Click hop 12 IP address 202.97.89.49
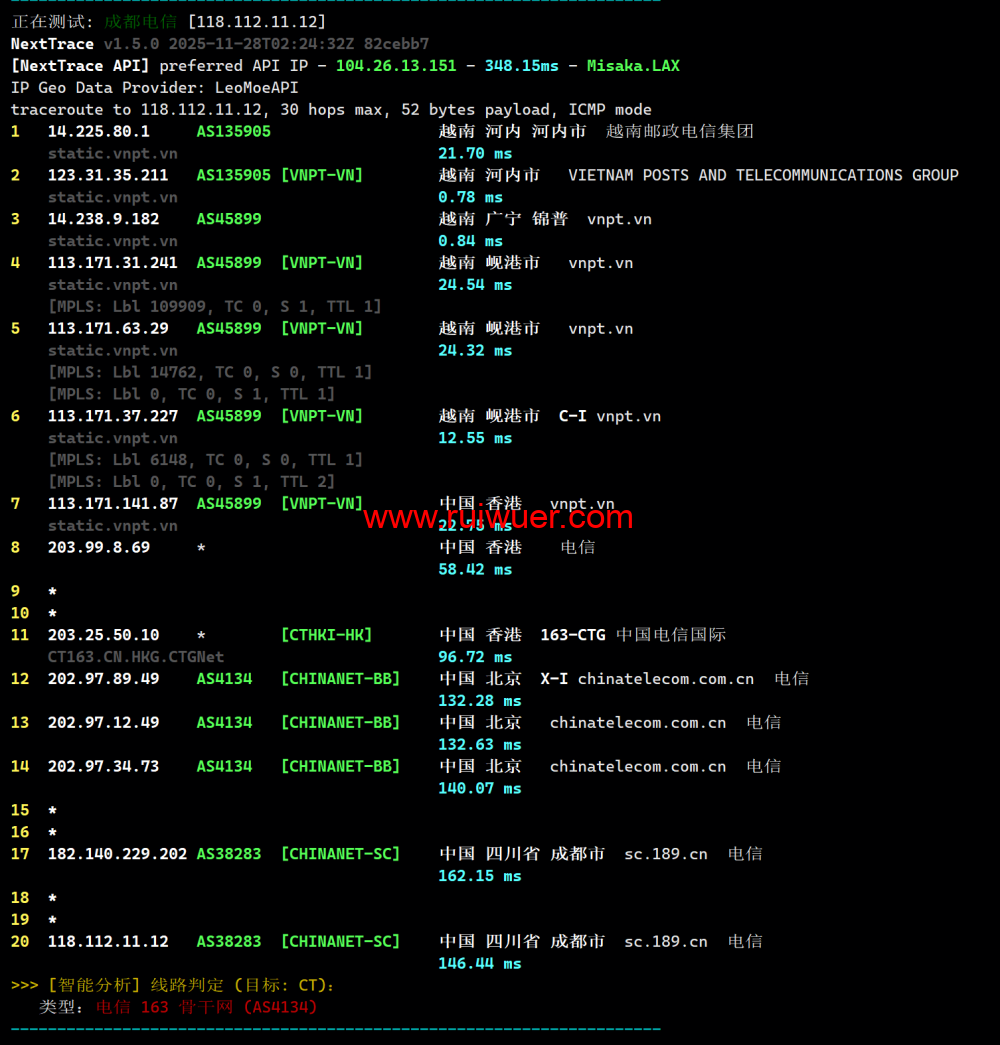Viewport: 1000px width, 1045px height. (103, 679)
